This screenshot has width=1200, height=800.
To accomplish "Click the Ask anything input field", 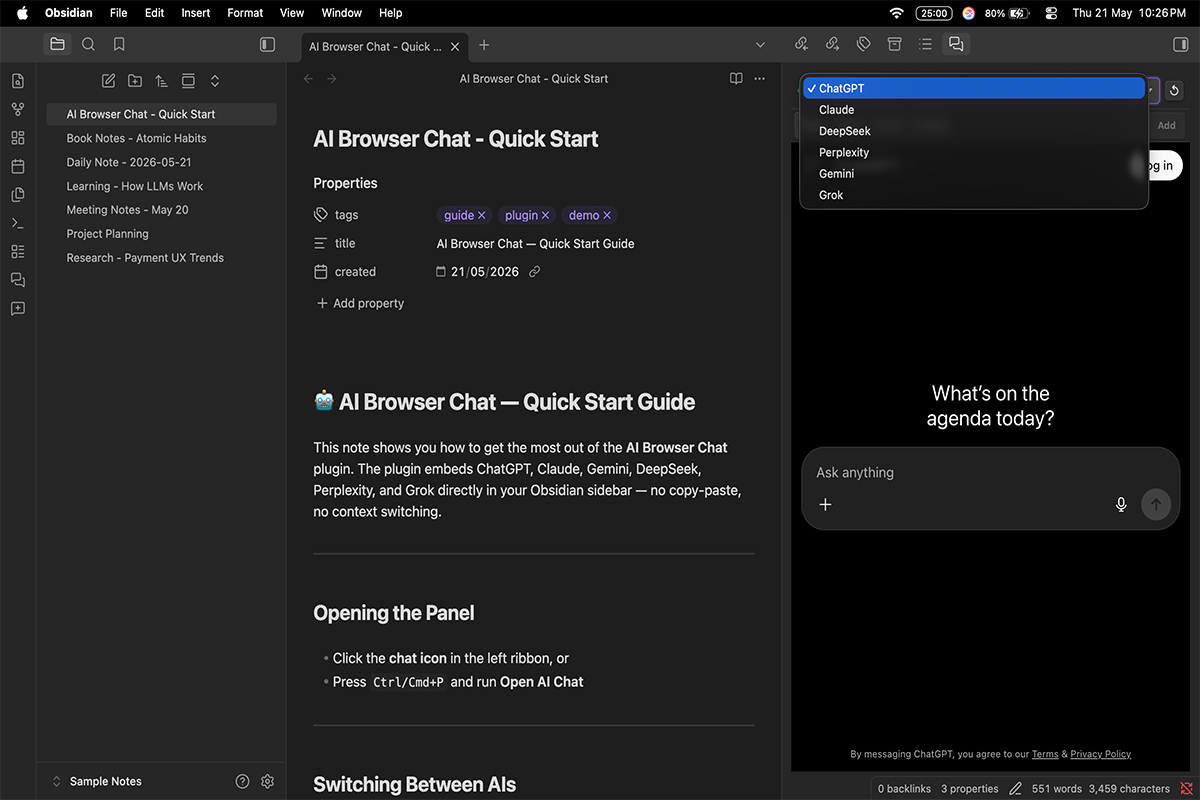I will click(990, 472).
